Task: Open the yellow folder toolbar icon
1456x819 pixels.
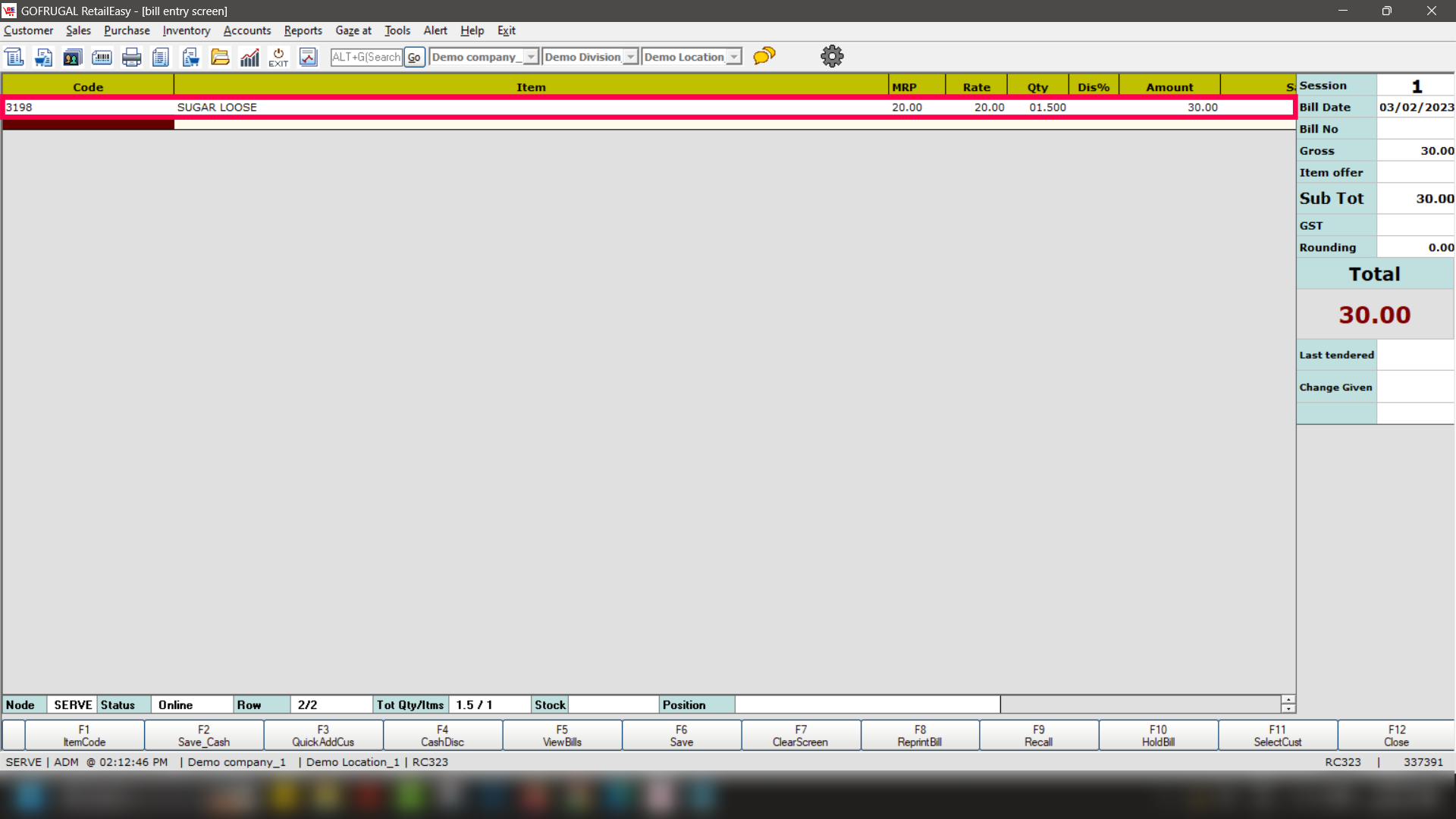Action: (220, 57)
